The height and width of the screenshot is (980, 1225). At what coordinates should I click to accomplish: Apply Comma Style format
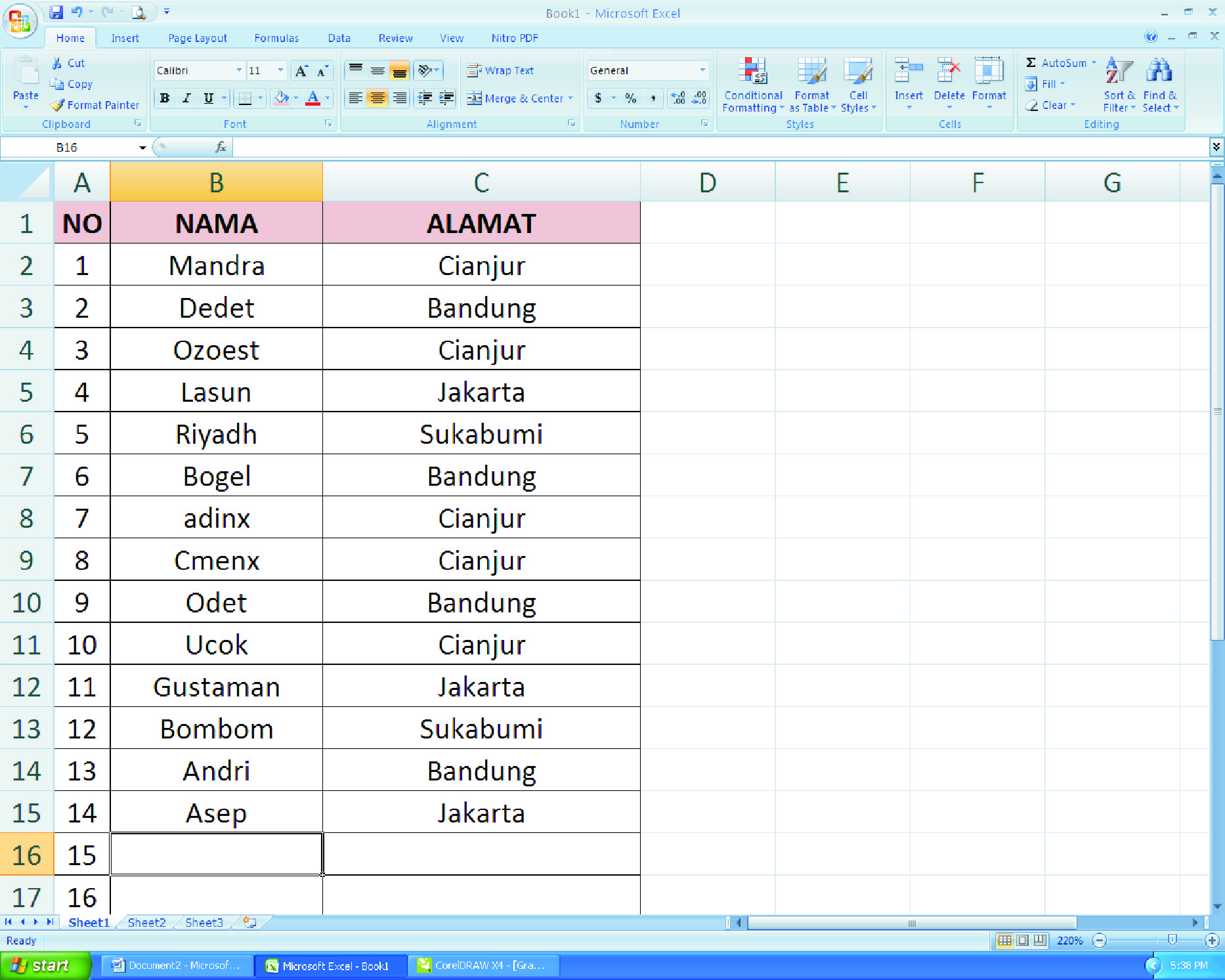point(653,98)
